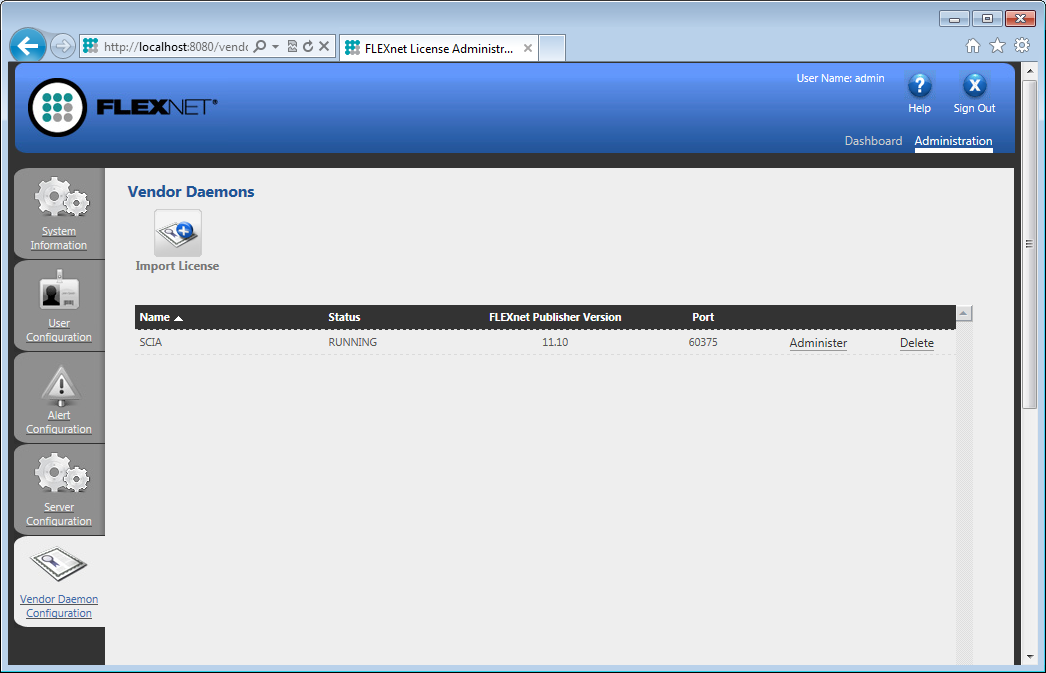Viewport: 1046px width, 673px height.
Task: Click the Port column header
Action: 703,317
